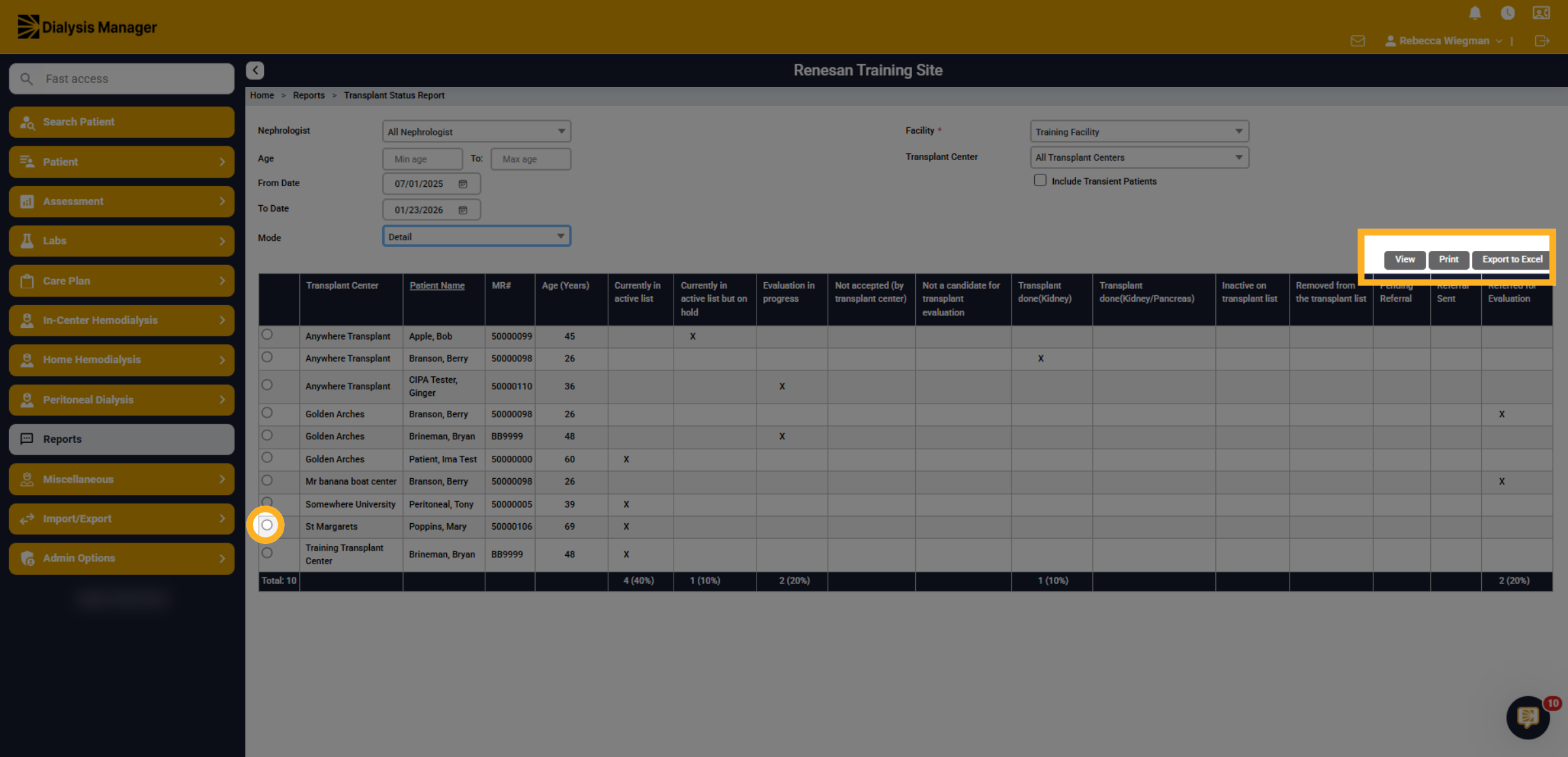Select the radio for the Training Transplant Center row
The image size is (1568, 757).
pyautogui.click(x=267, y=553)
